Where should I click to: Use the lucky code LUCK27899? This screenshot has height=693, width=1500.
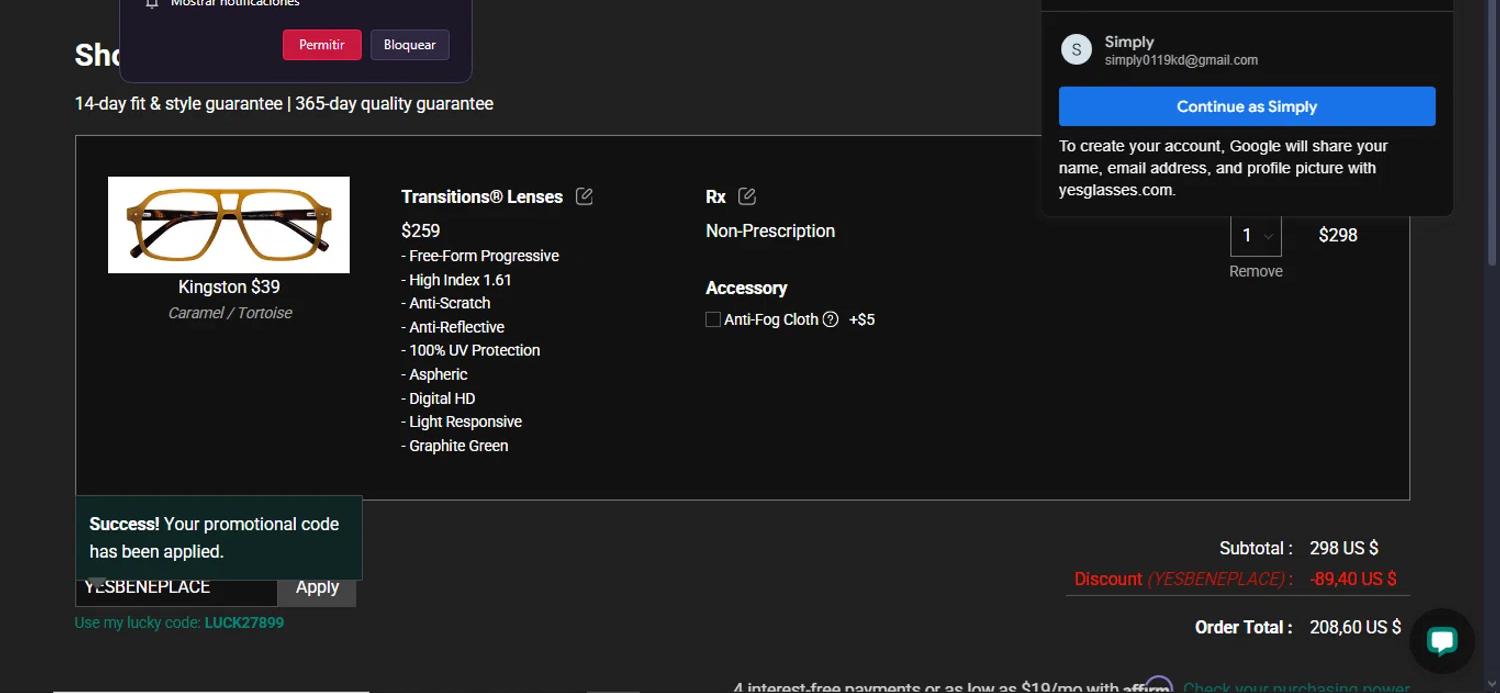coord(244,623)
